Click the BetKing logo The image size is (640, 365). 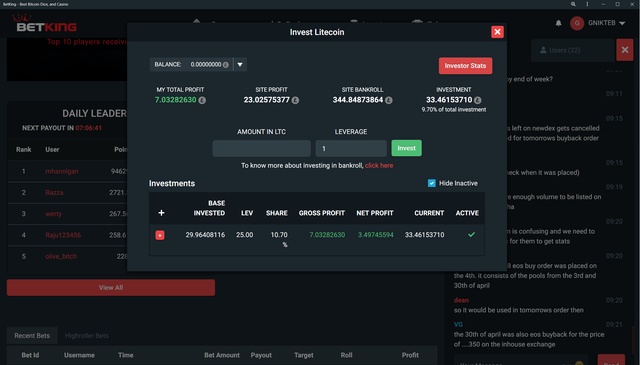click(45, 23)
